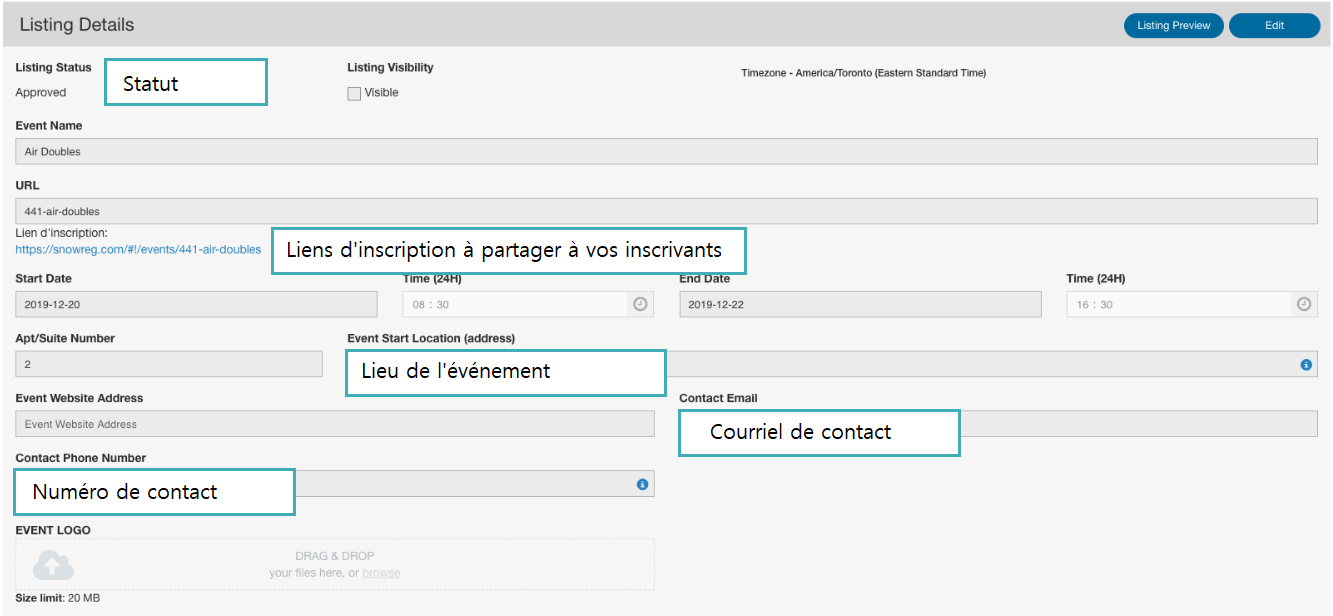Click the Event Logo drag and drop area

[x=335, y=563]
